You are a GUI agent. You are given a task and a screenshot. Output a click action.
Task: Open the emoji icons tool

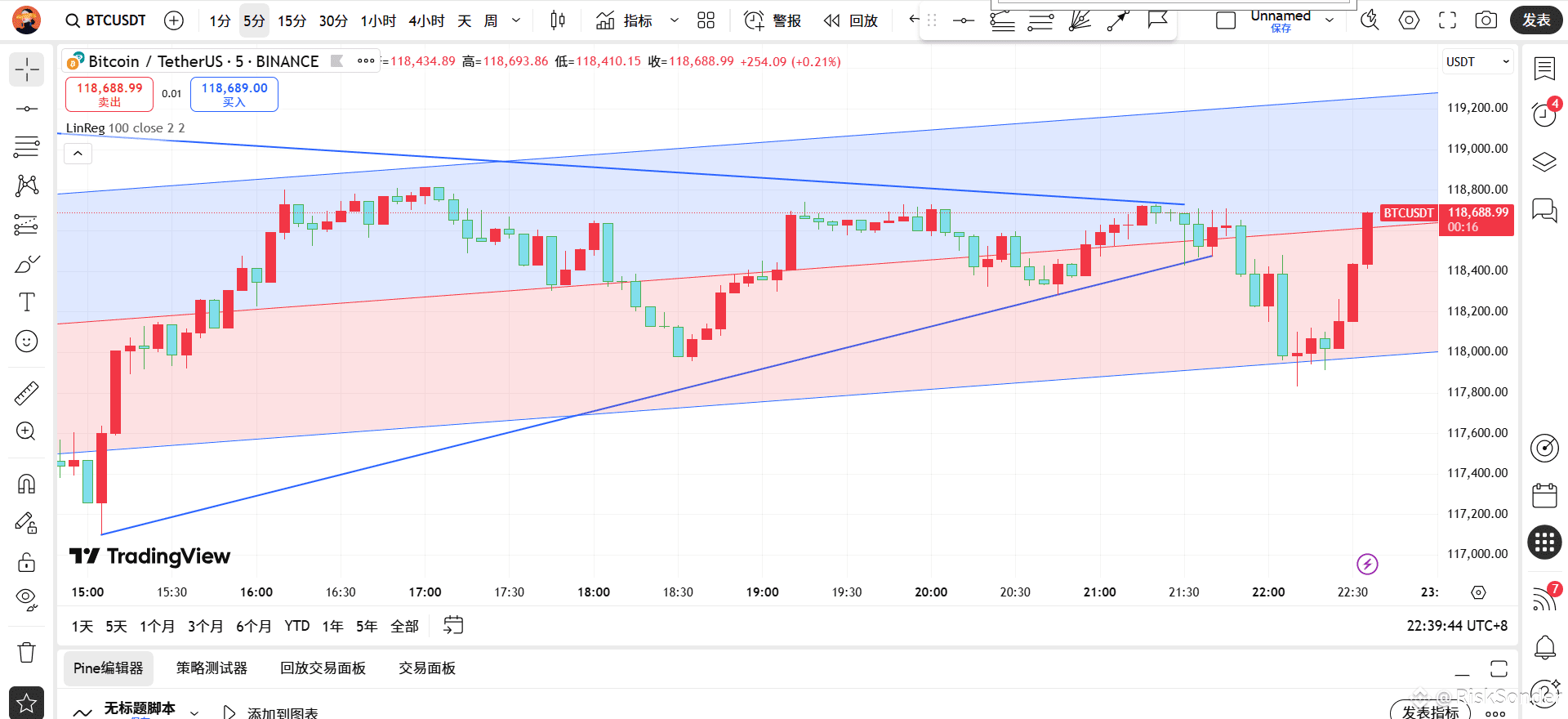(26, 342)
